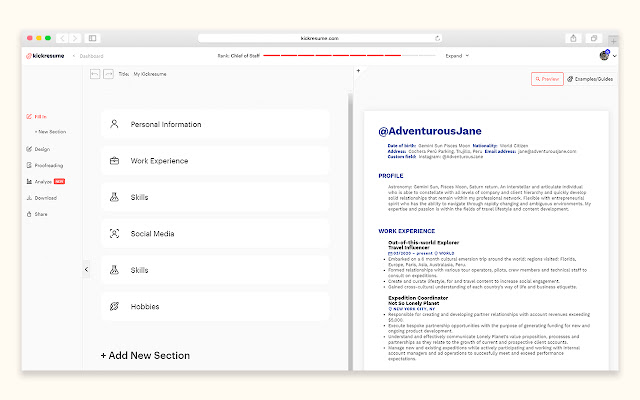Open Download in the sidebar
This screenshot has width=640, height=400.
[x=41, y=198]
